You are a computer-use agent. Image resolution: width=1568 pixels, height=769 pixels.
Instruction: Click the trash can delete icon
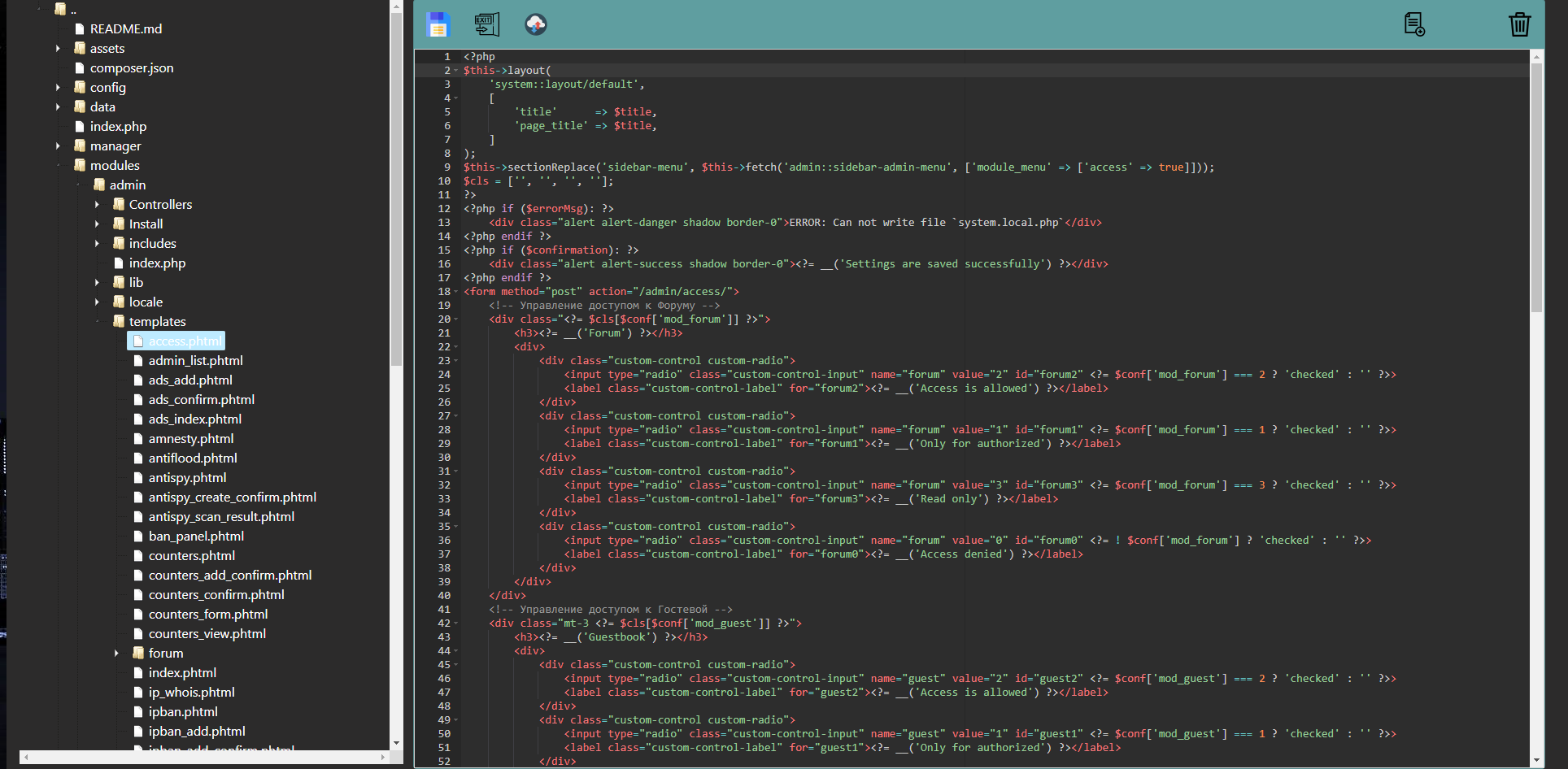1519,24
